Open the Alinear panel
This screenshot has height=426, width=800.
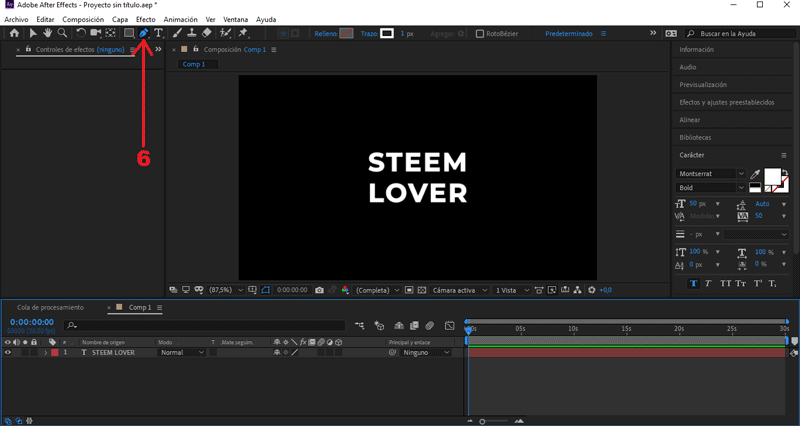(x=690, y=119)
